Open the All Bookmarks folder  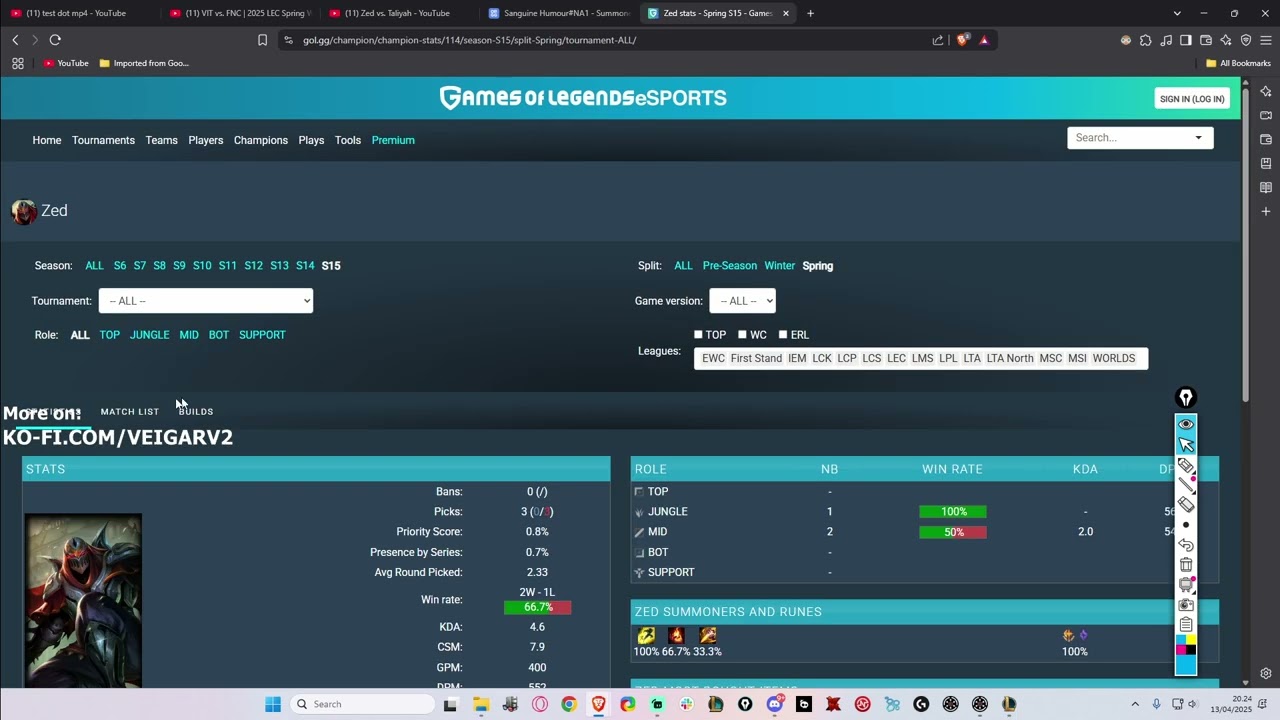click(x=1238, y=63)
